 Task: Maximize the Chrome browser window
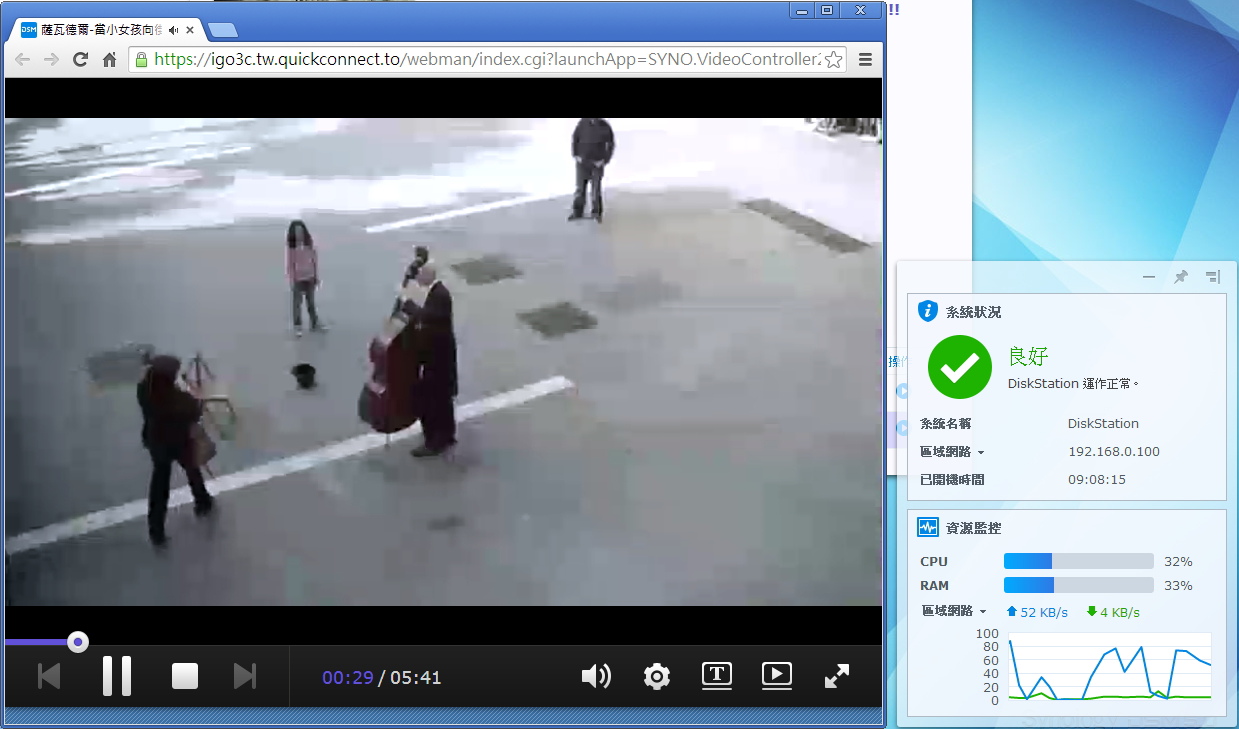[x=827, y=10]
